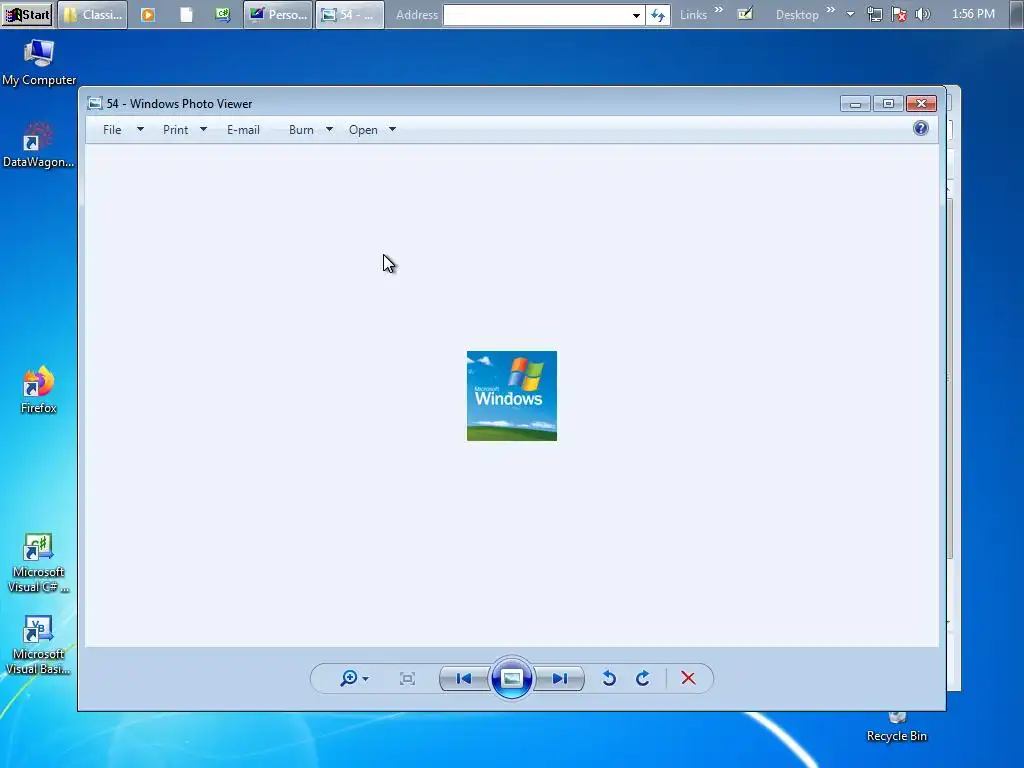Click the notepad icon beside Links

click(x=745, y=14)
